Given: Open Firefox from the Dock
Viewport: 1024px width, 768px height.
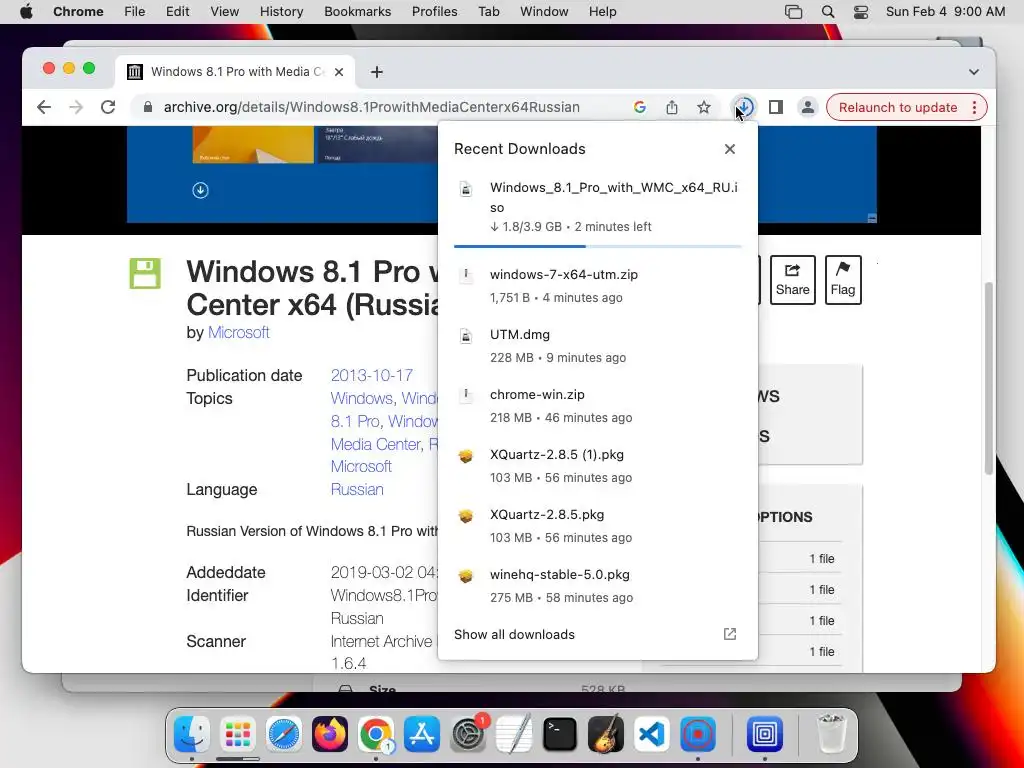Looking at the screenshot, I should 330,734.
